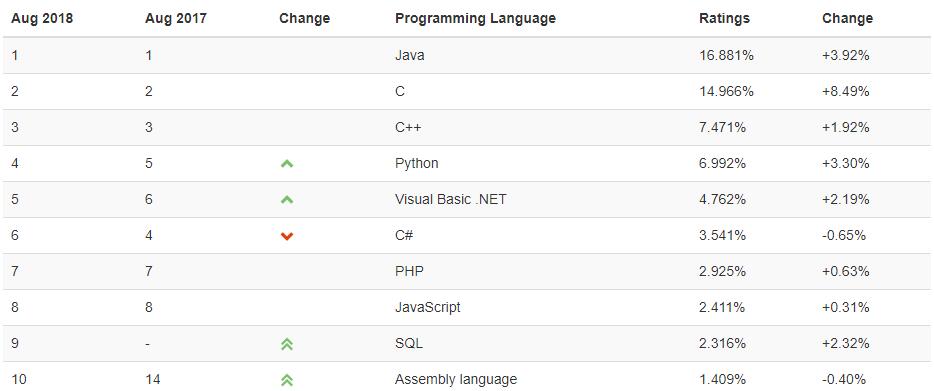Click the SQL language name
Viewport: 934px width, 391px height.
[x=409, y=343]
